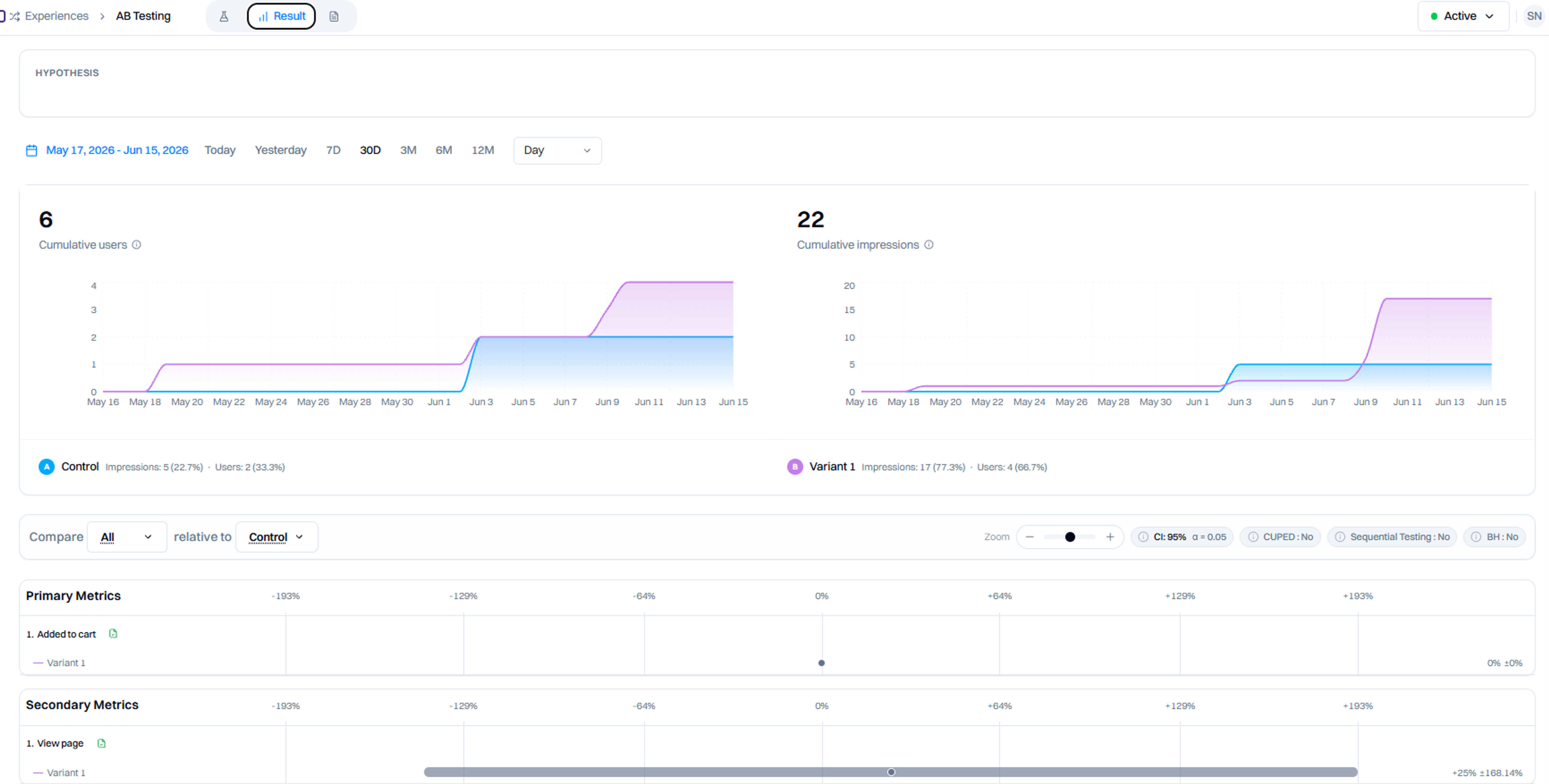The image size is (1549, 784).
Task: Select the 6M range
Action: [444, 150]
